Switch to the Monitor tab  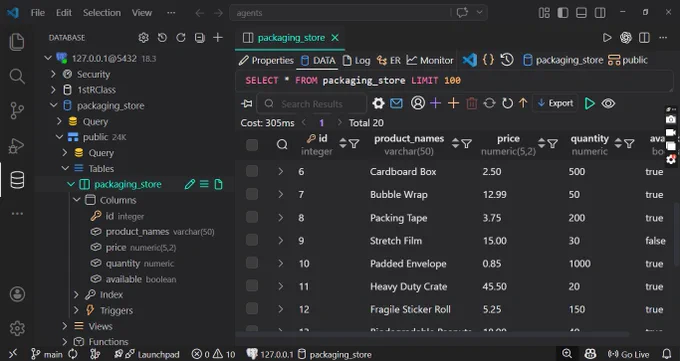pyautogui.click(x=430, y=60)
